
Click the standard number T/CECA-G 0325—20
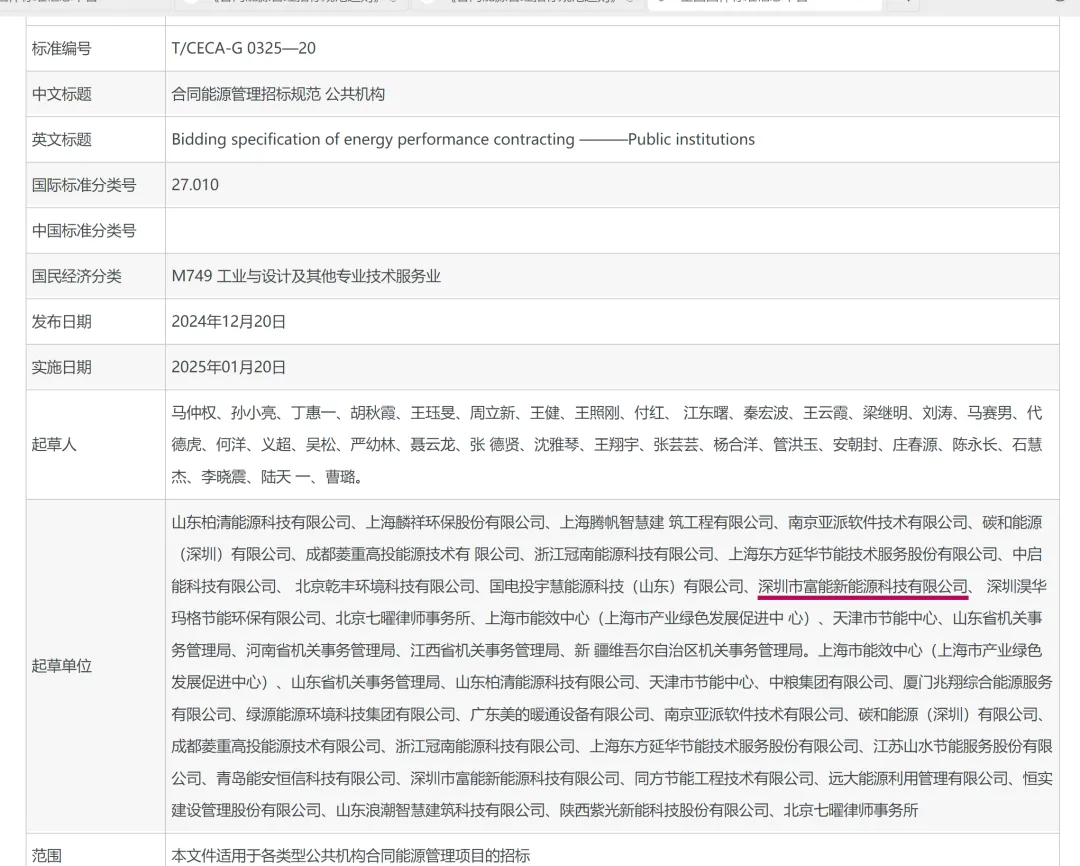pos(243,48)
